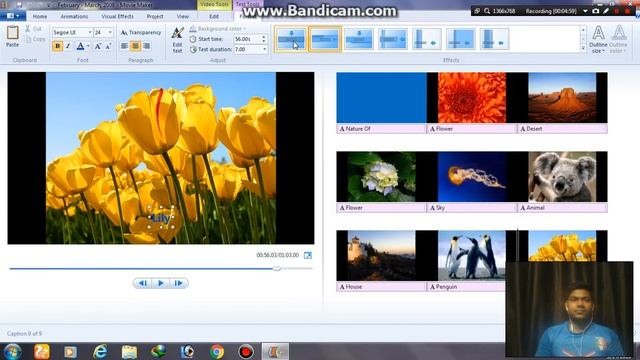The width and height of the screenshot is (640, 360).
Task: Align caption text left
Action: (x=124, y=46)
